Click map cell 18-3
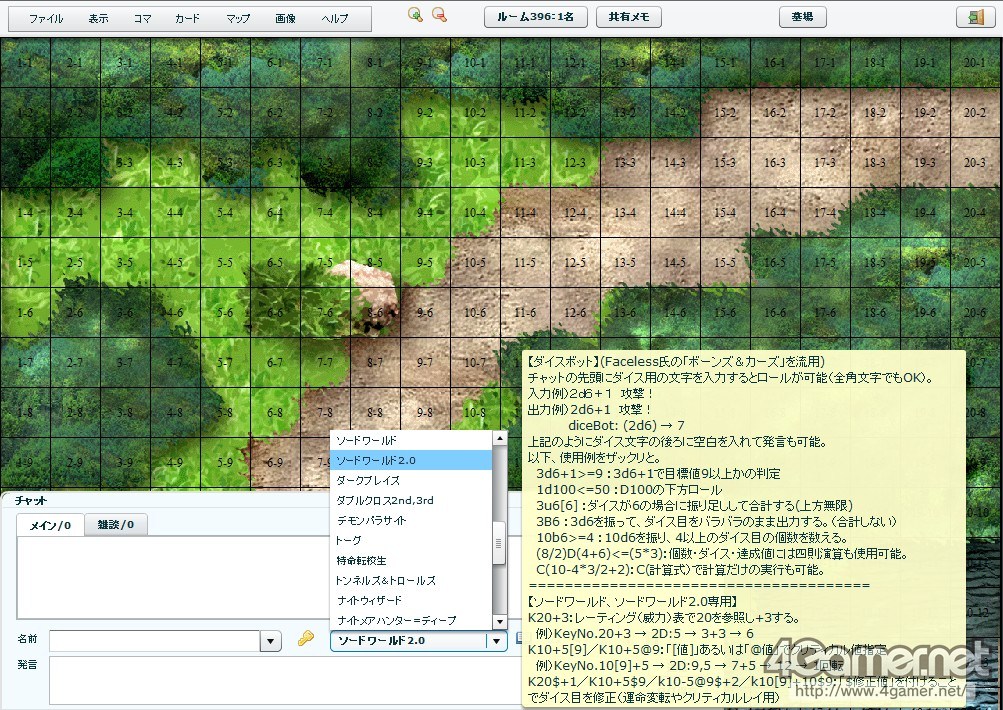The image size is (1003, 710). pyautogui.click(x=874, y=162)
